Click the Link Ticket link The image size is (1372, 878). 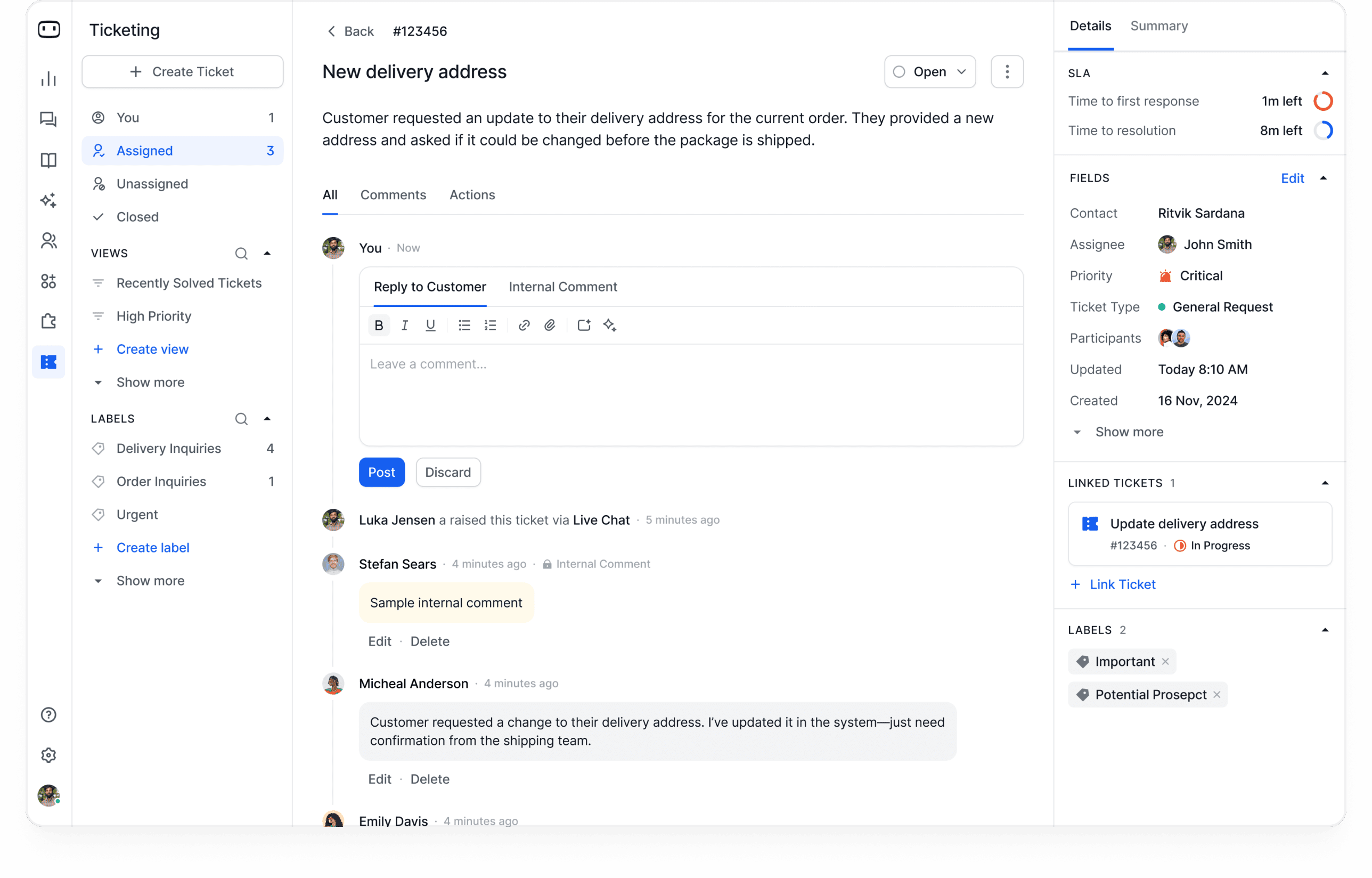[x=1122, y=584]
